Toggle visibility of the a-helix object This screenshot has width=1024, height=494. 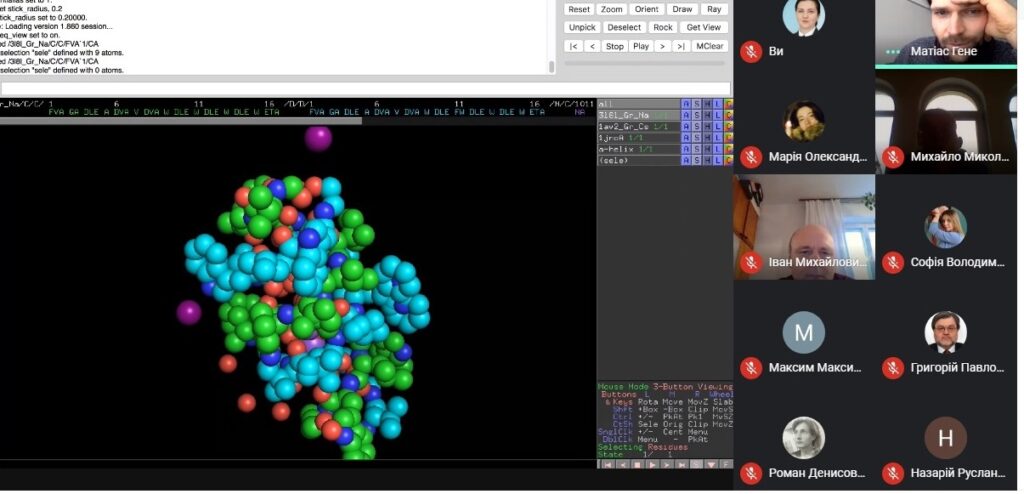click(639, 149)
